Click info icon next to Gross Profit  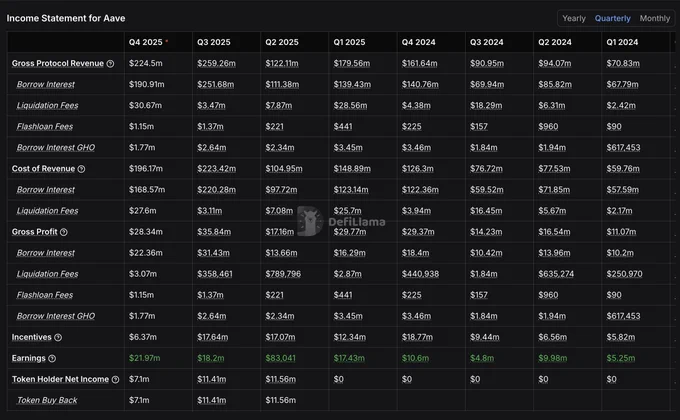click(x=64, y=232)
